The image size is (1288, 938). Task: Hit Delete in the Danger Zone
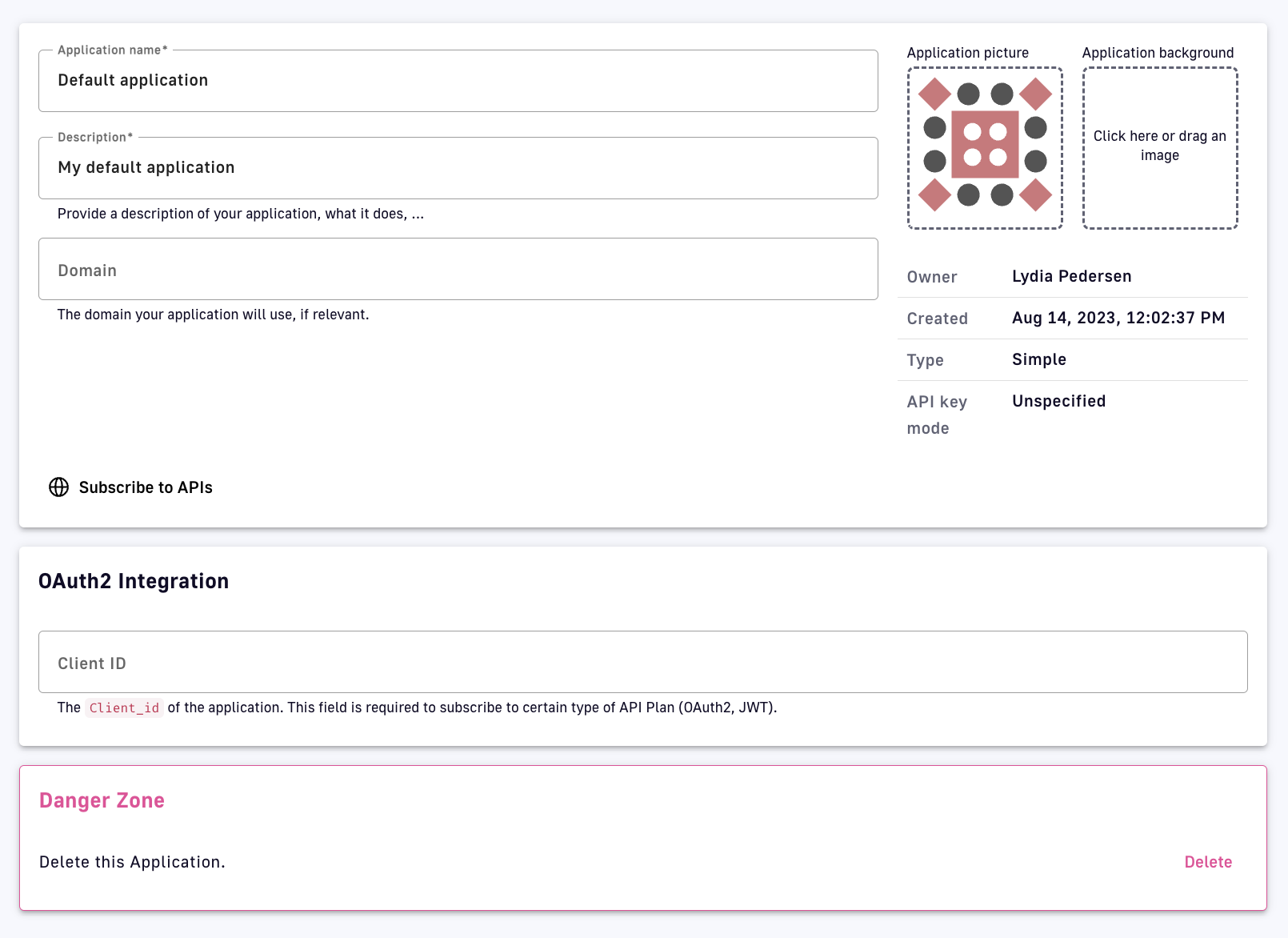1207,862
